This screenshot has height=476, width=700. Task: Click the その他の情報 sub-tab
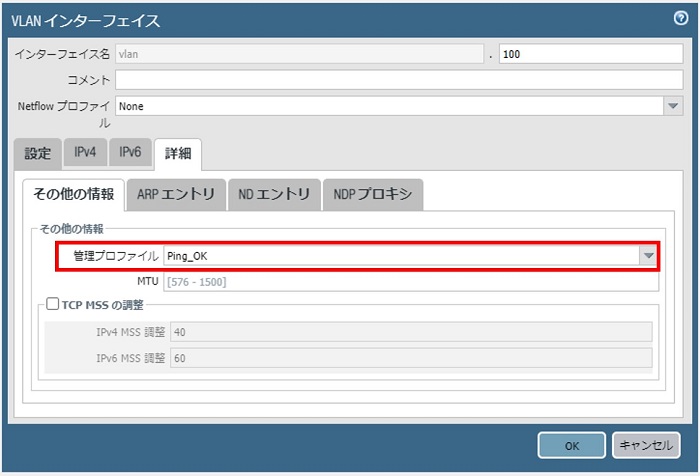pyautogui.click(x=73, y=195)
